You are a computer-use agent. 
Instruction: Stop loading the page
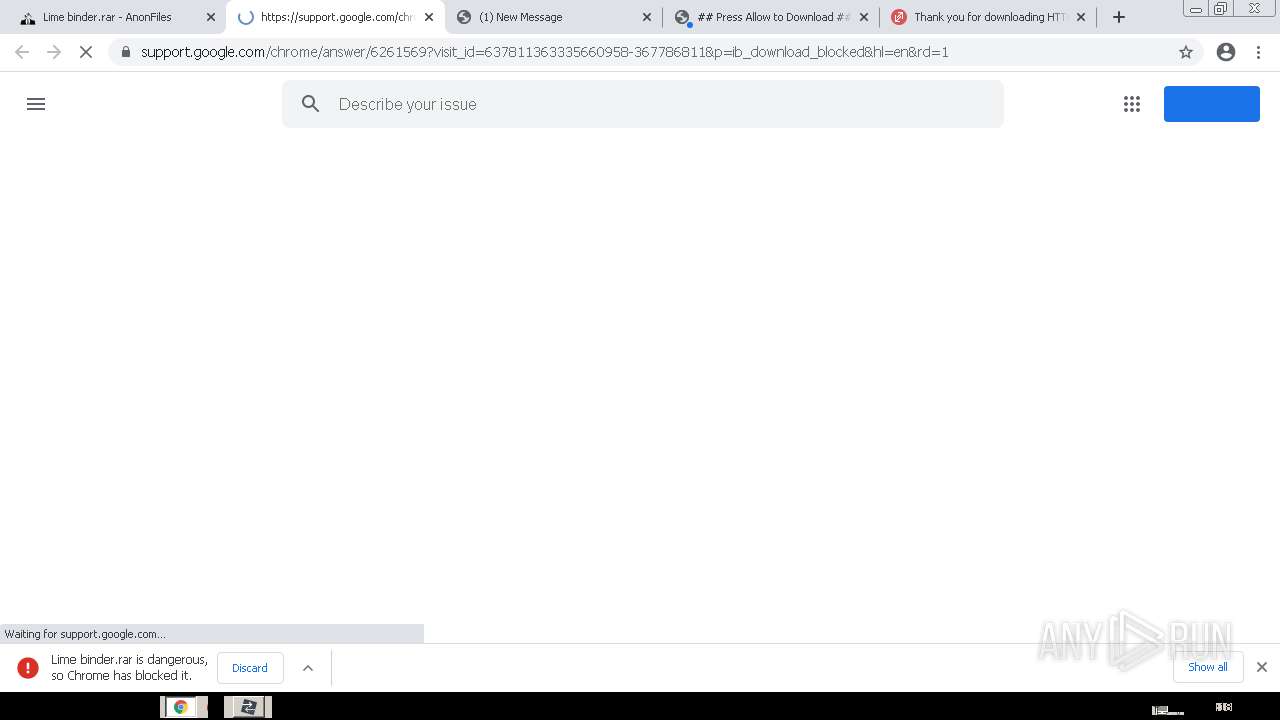point(86,52)
